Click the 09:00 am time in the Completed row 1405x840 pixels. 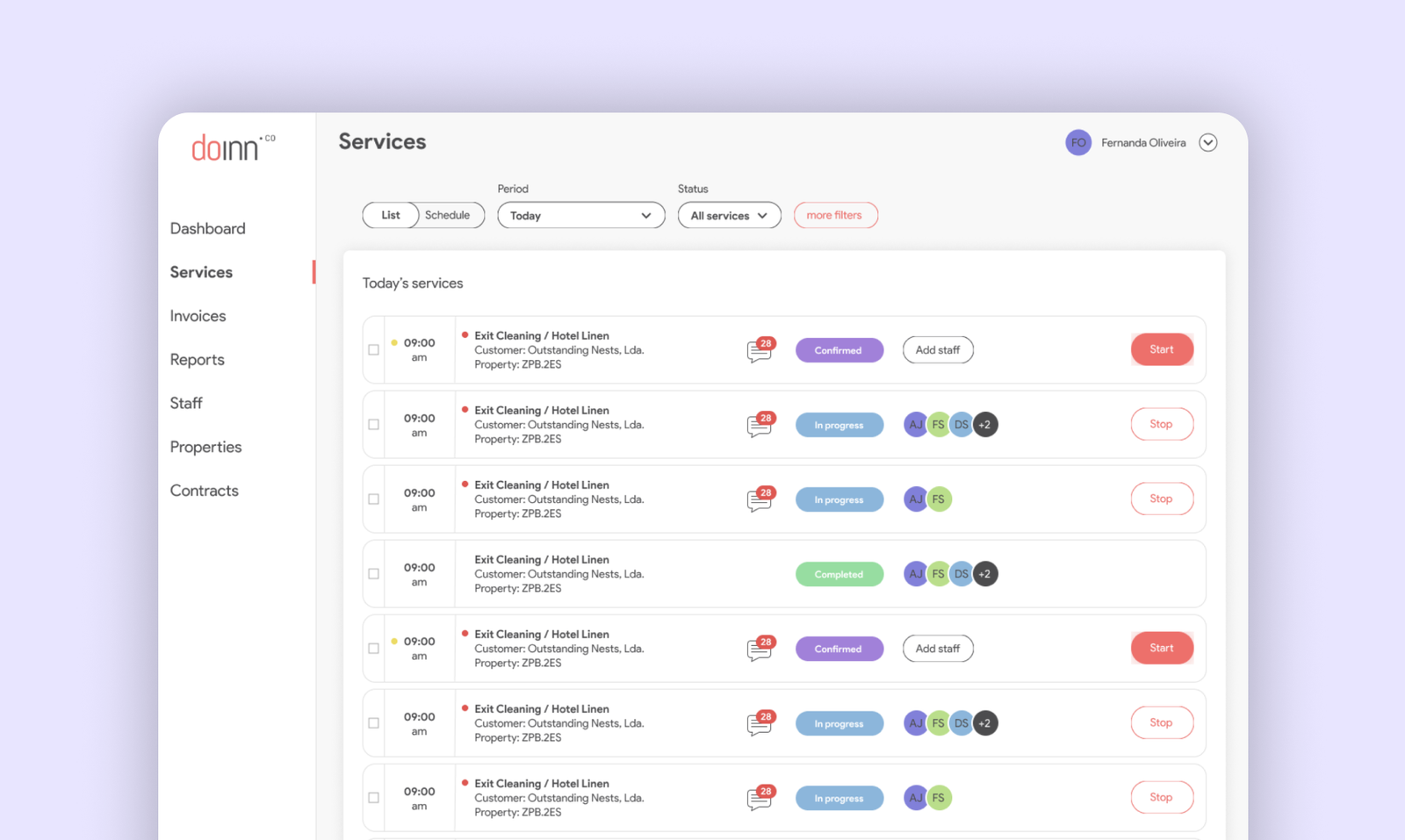pyautogui.click(x=420, y=574)
